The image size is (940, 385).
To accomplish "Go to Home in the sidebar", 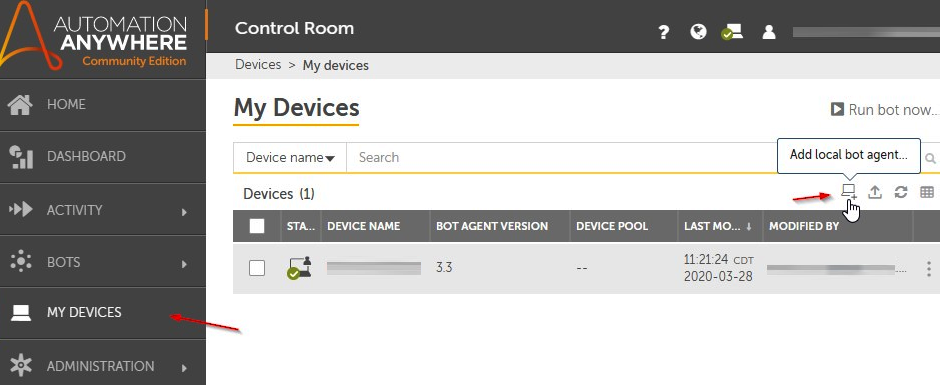I will point(103,104).
